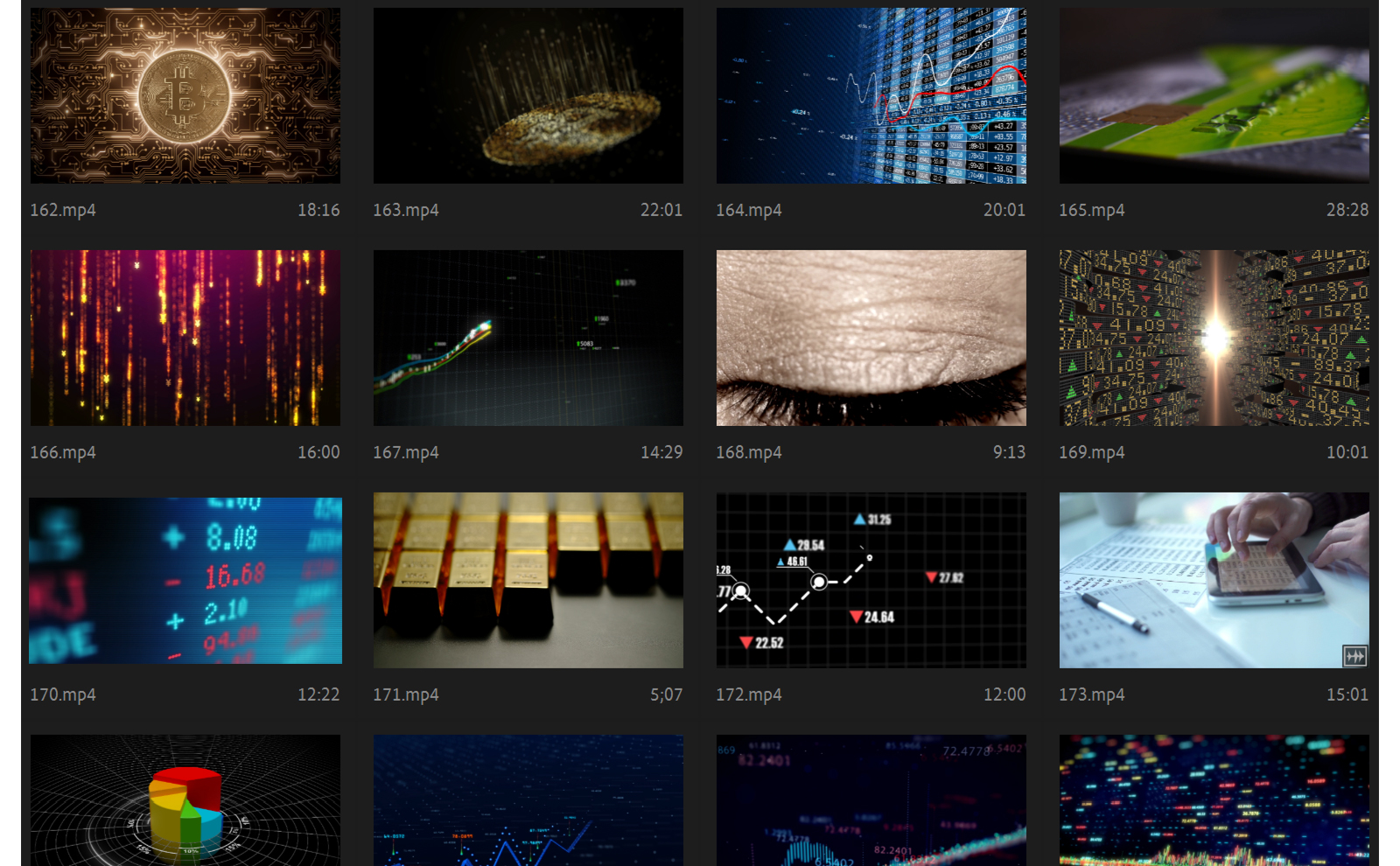
Task: Click the file name 163.mp4
Action: pyautogui.click(x=406, y=210)
